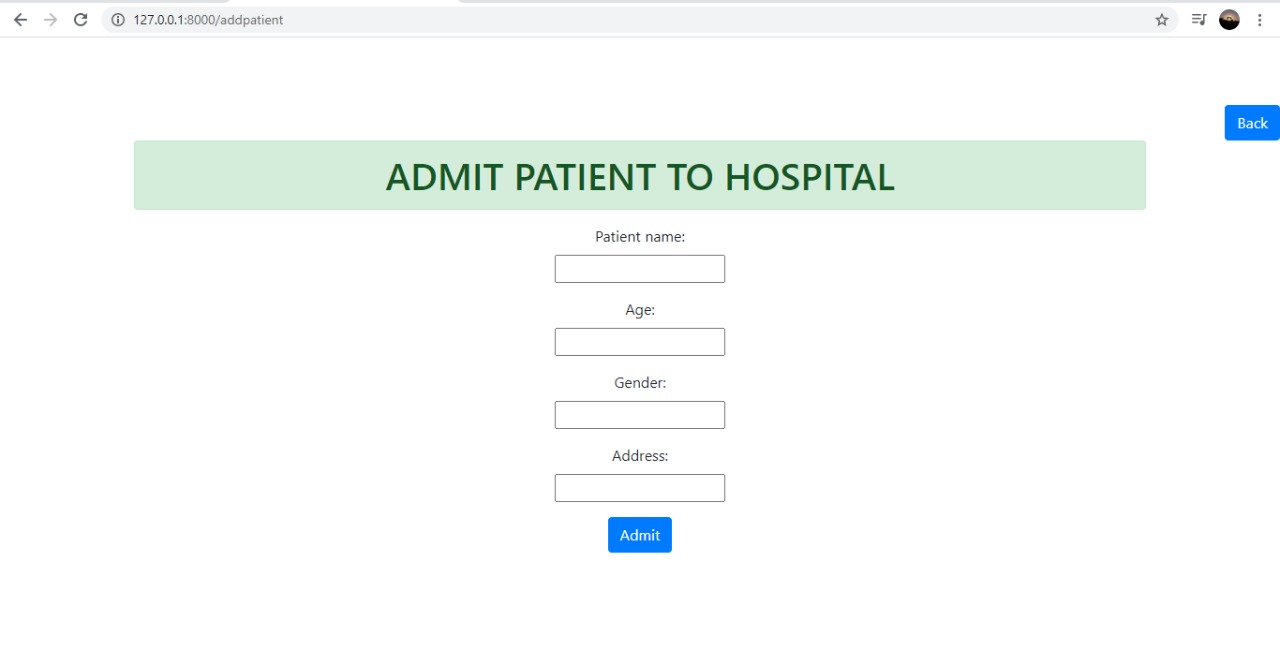This screenshot has height=651, width=1280.
Task: Click the Gender input field
Action: tap(639, 414)
